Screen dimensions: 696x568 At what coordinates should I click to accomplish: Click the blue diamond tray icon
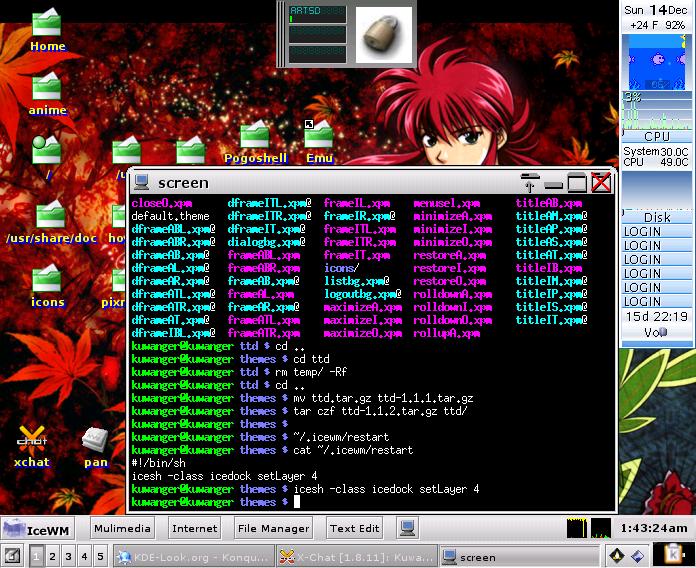click(x=638, y=556)
